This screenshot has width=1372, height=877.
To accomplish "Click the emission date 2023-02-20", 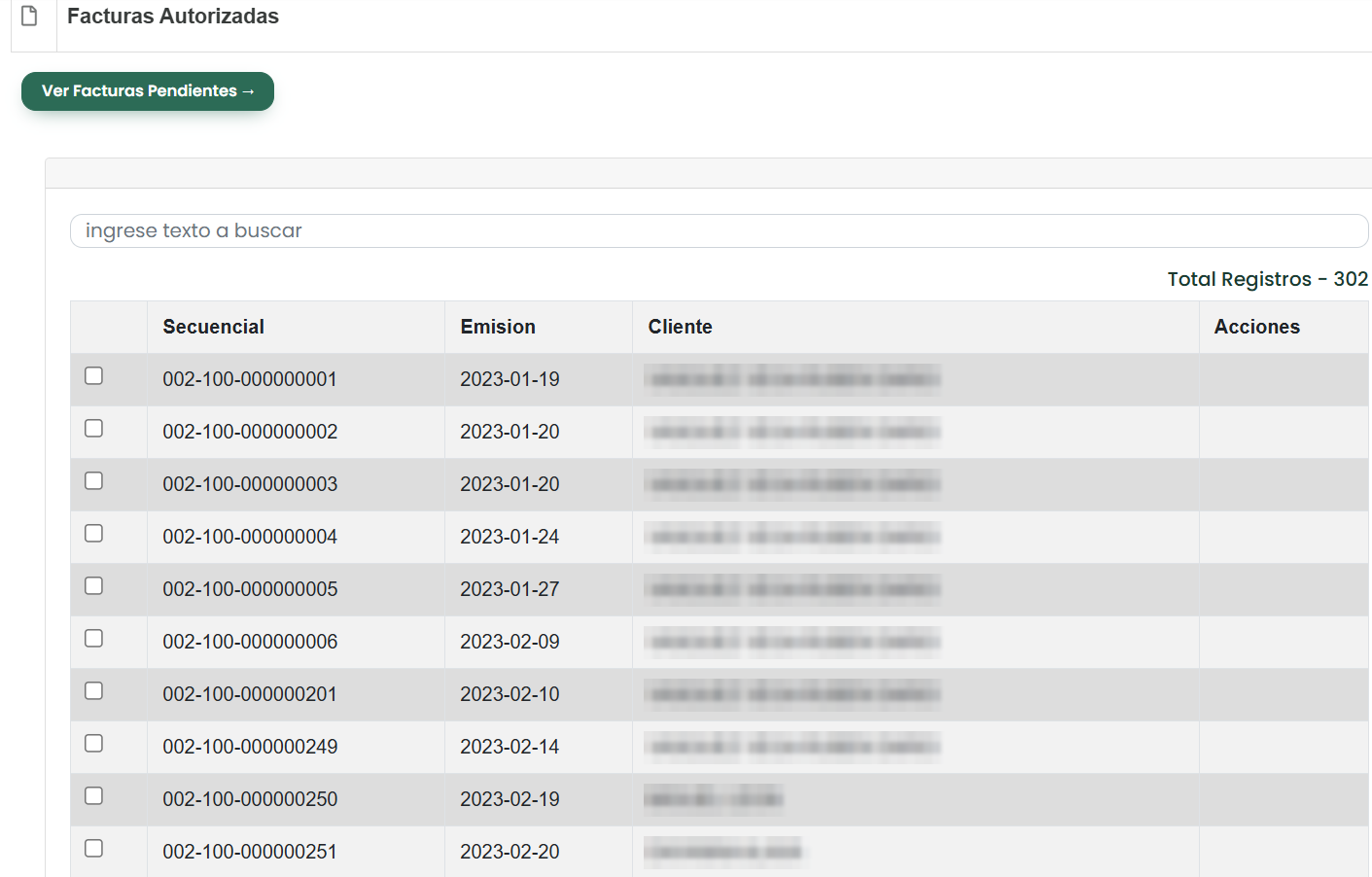I will [x=510, y=852].
